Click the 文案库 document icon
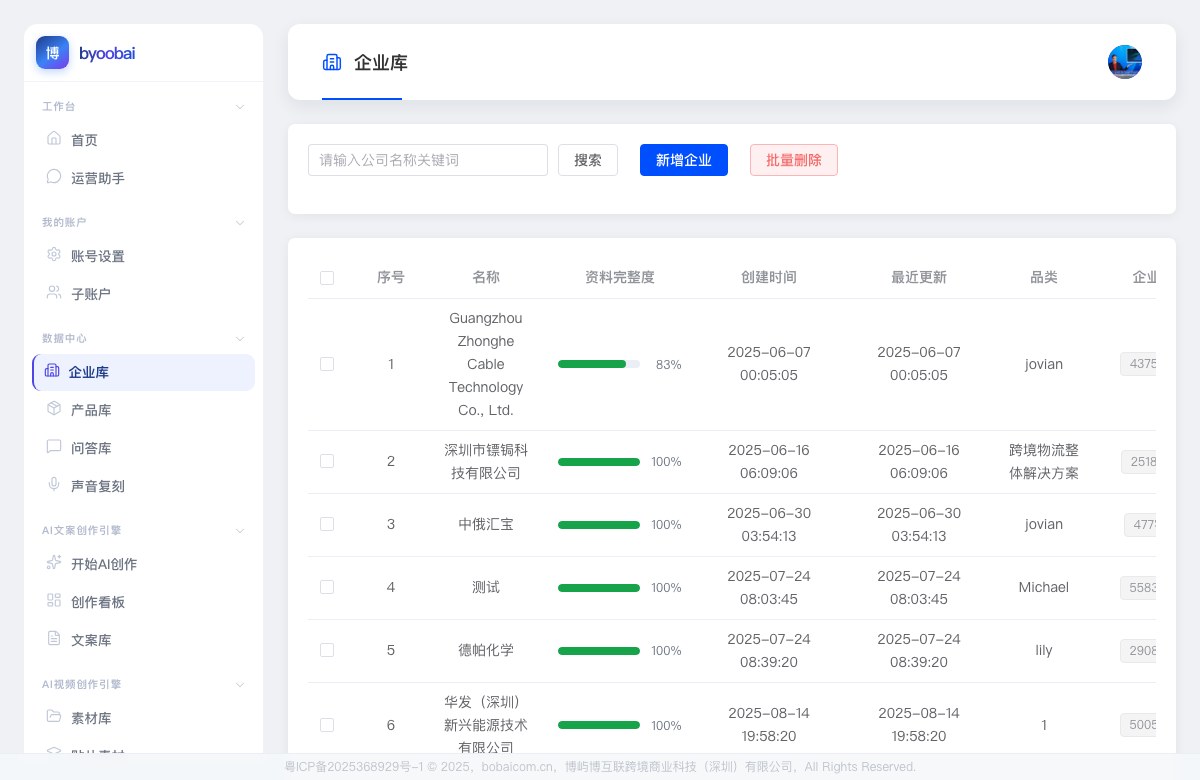Viewport: 1200px width, 780px height. click(x=54, y=639)
